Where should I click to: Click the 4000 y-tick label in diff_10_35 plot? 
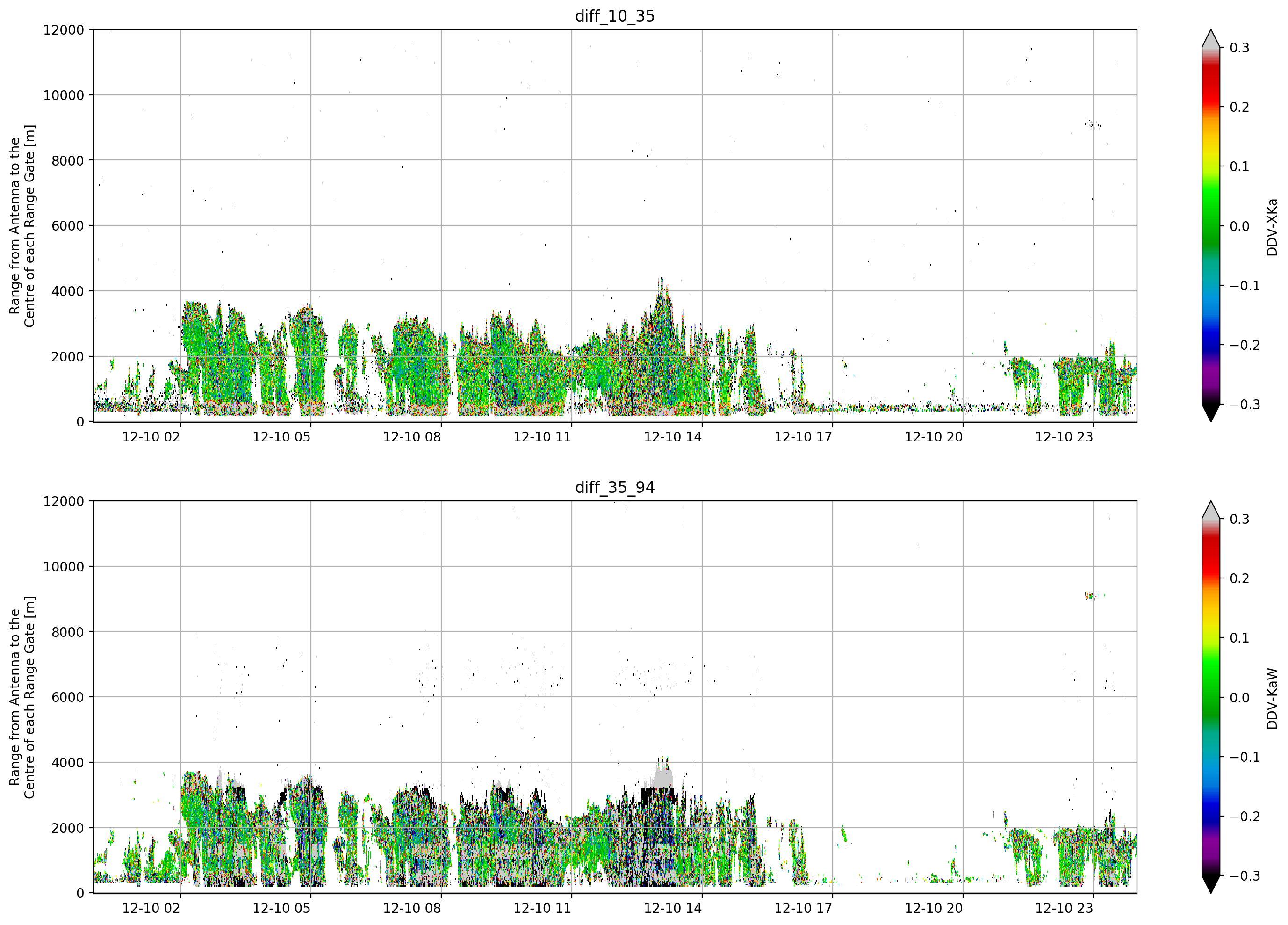pos(68,291)
